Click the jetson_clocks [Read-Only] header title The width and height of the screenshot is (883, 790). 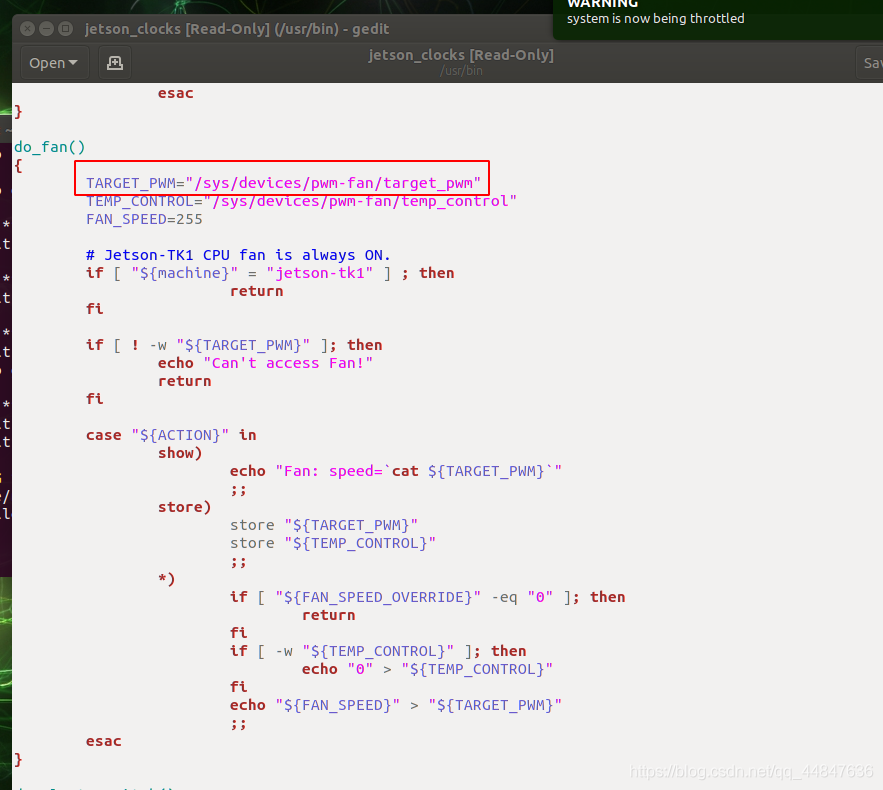460,55
